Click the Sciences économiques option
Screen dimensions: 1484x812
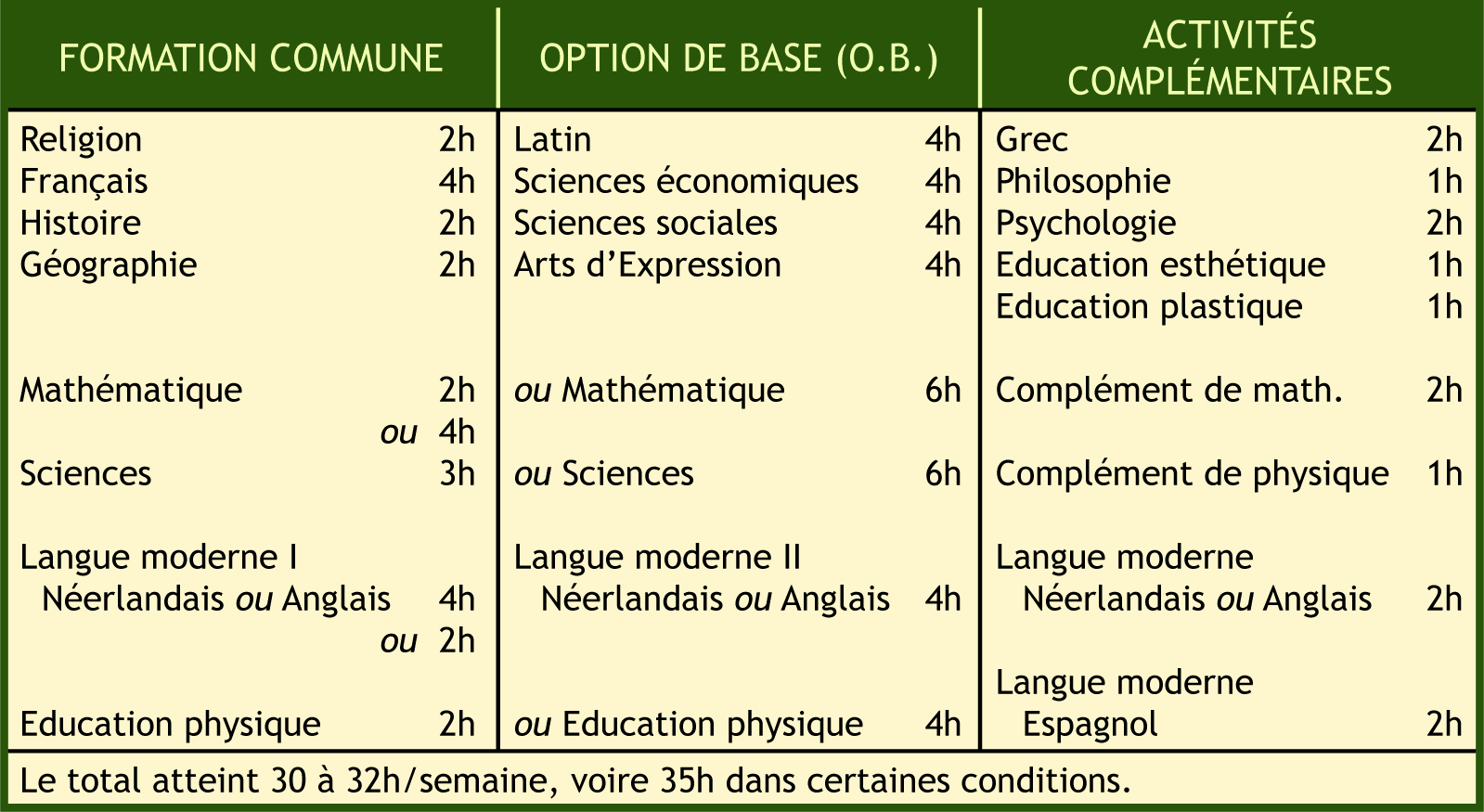click(x=686, y=182)
